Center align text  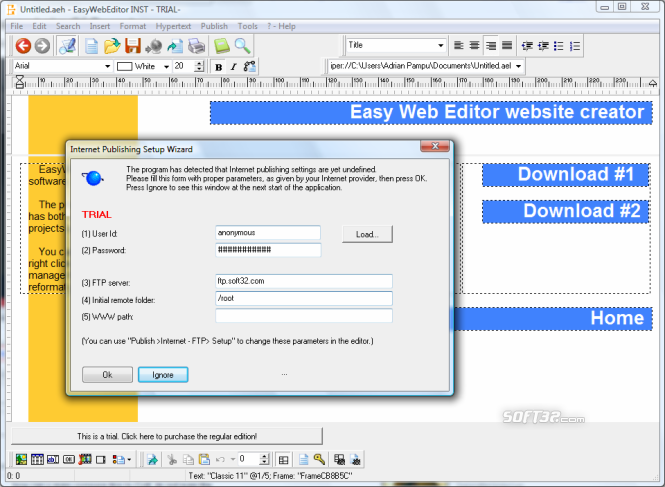click(475, 45)
